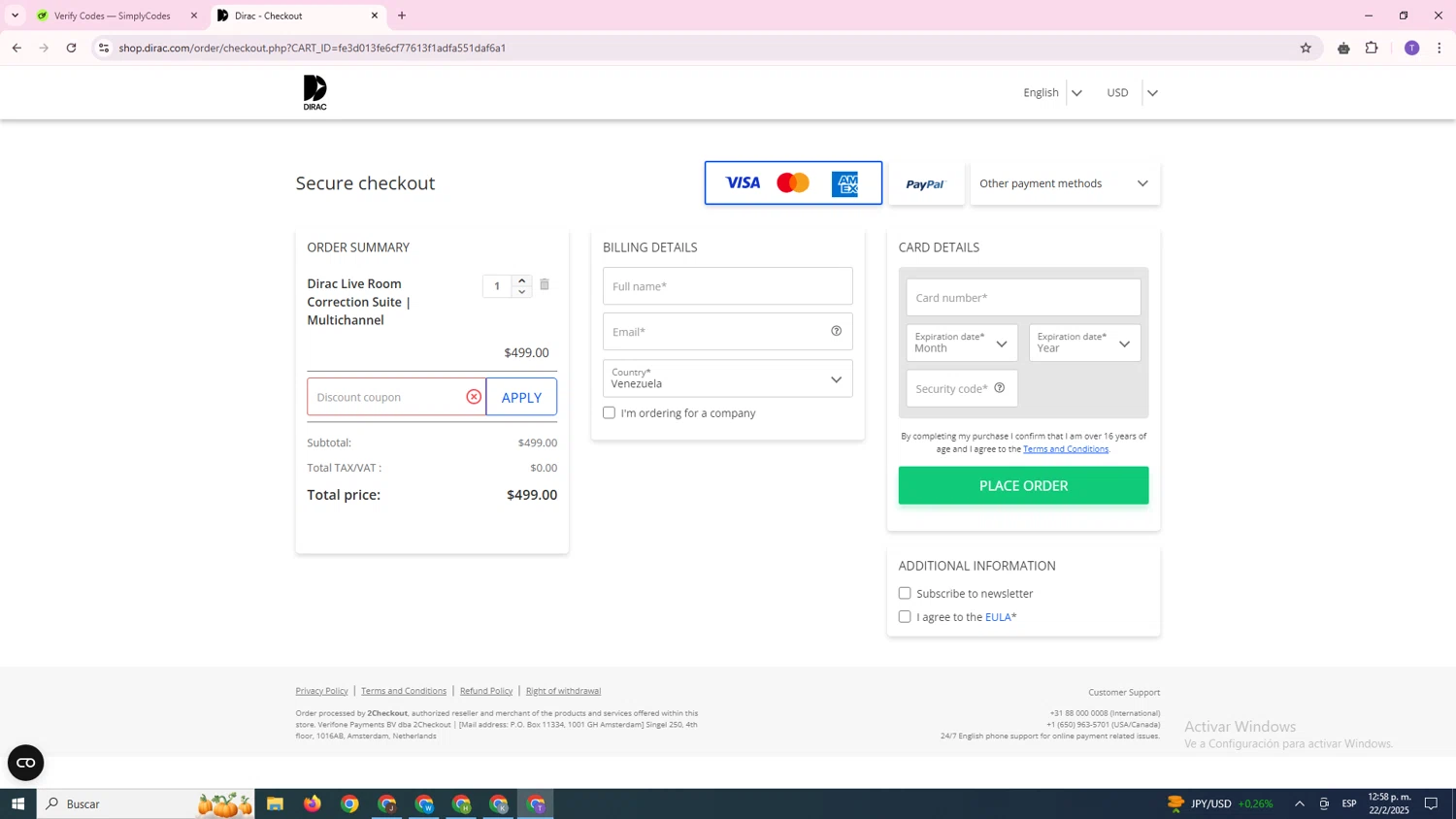The height and width of the screenshot is (819, 1456).
Task: Delete product with the trash icon
Action: 545,284
